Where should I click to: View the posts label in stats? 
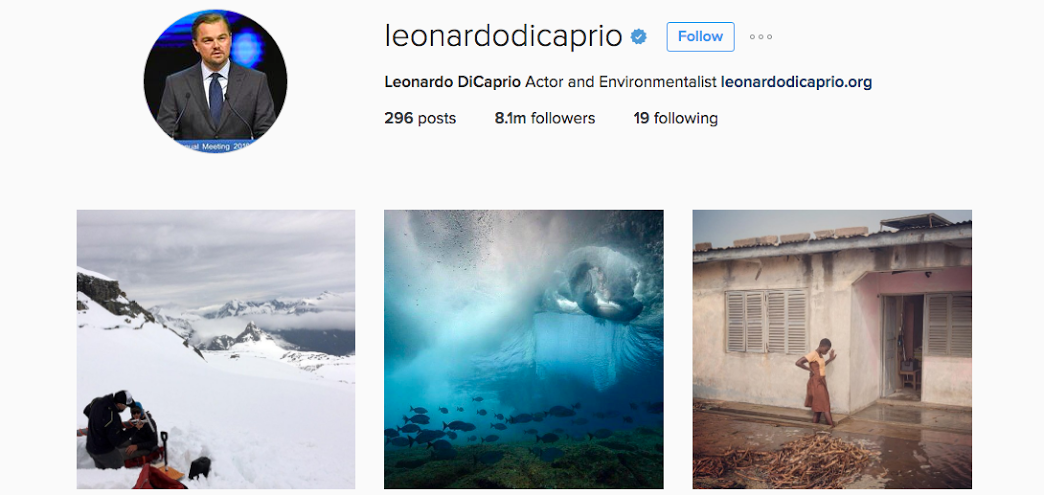click(437, 119)
